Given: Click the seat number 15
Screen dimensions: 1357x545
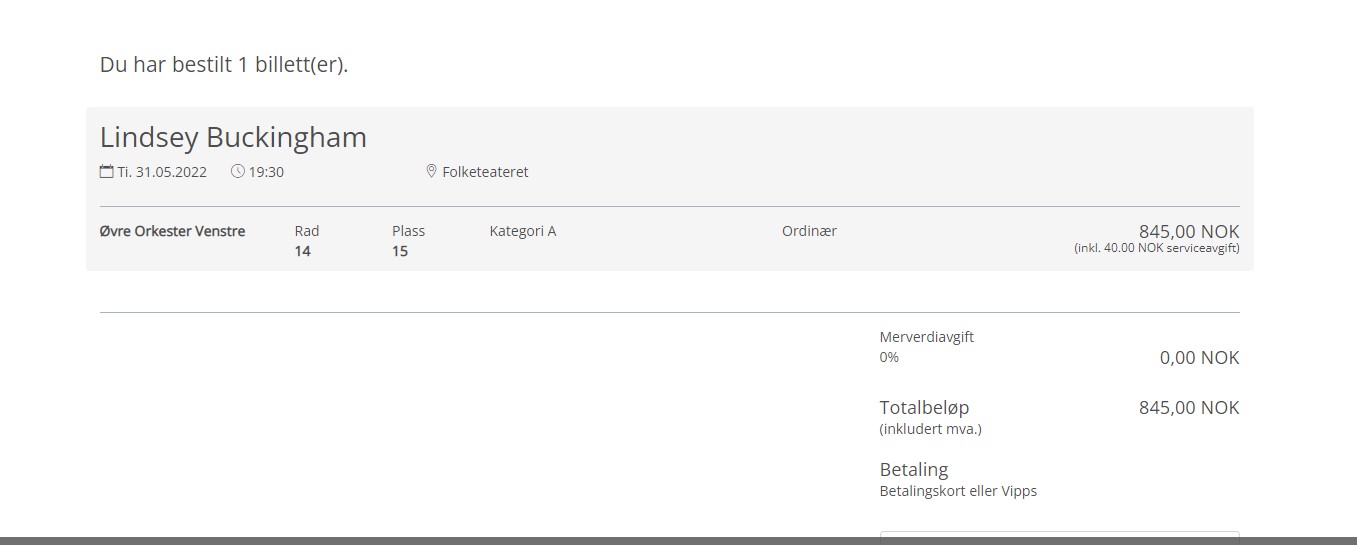Looking at the screenshot, I should (x=400, y=251).
